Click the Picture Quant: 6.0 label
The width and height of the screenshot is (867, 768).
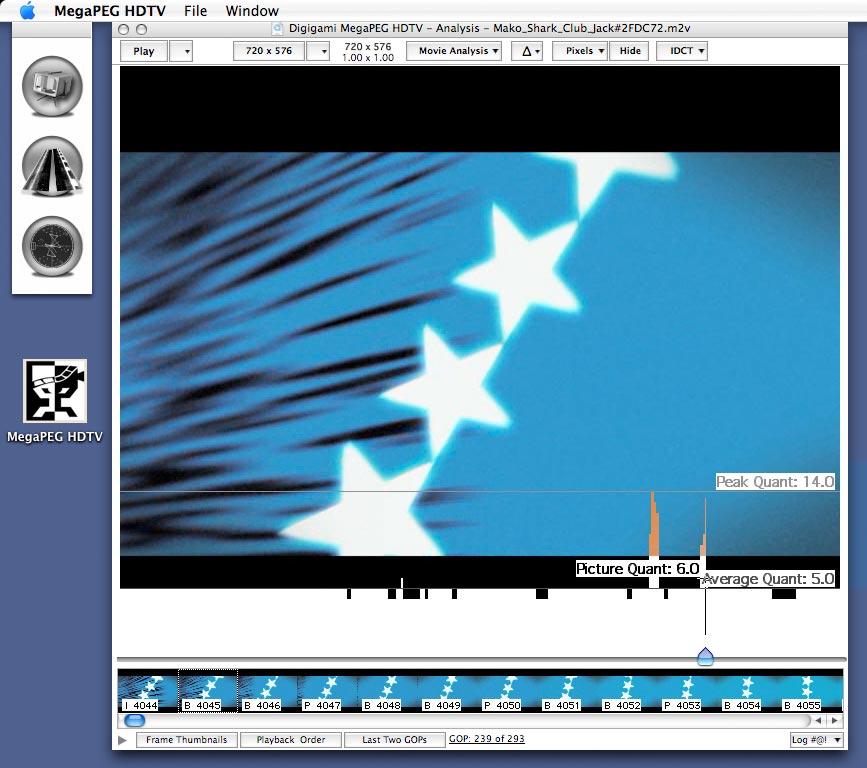coord(638,568)
